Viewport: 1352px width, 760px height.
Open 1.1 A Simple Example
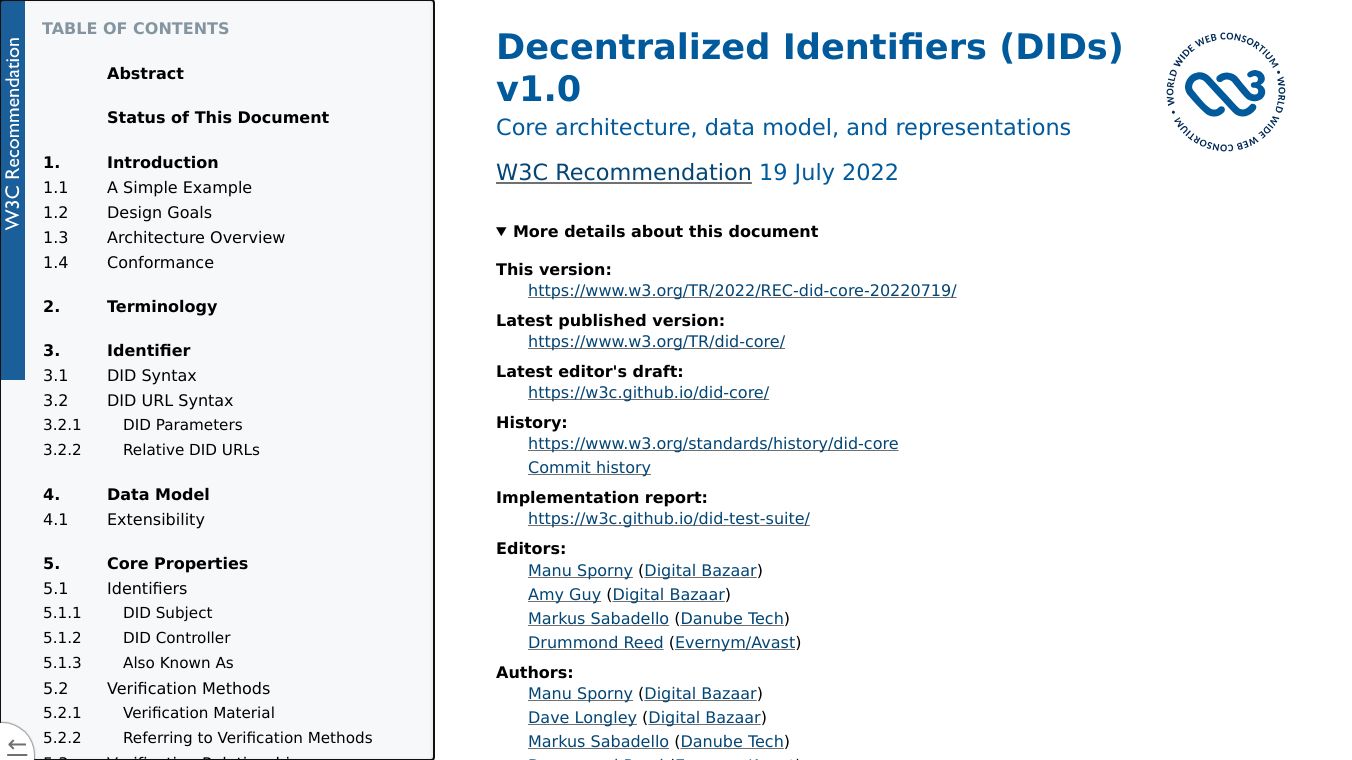pyautogui.click(x=147, y=187)
